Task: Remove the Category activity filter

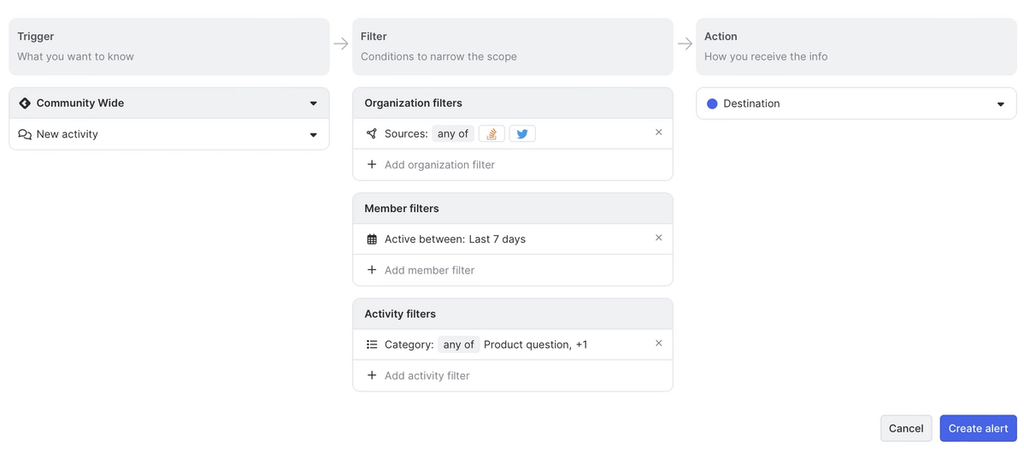Action: [658, 343]
